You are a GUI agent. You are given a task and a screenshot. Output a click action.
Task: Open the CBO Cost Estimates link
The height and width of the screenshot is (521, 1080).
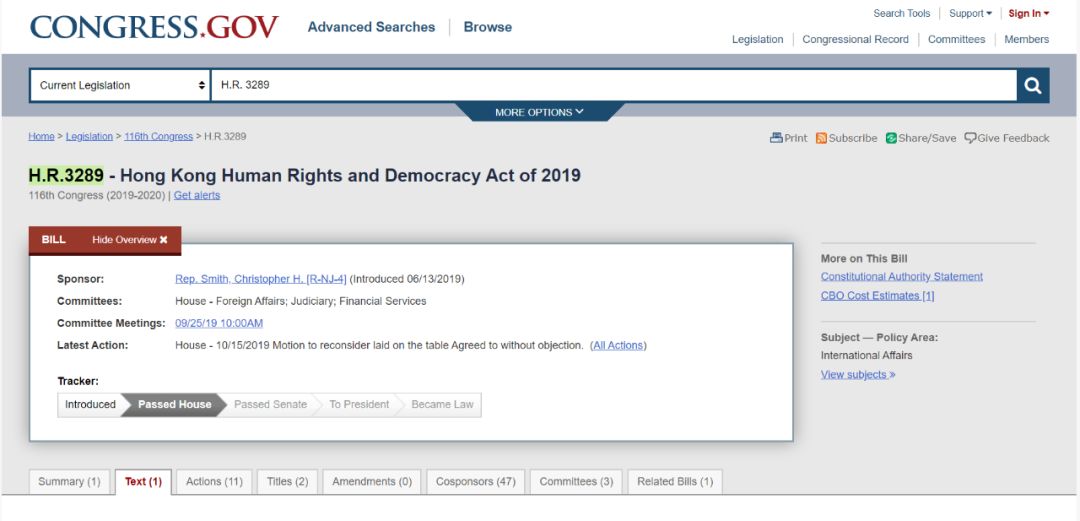(877, 296)
